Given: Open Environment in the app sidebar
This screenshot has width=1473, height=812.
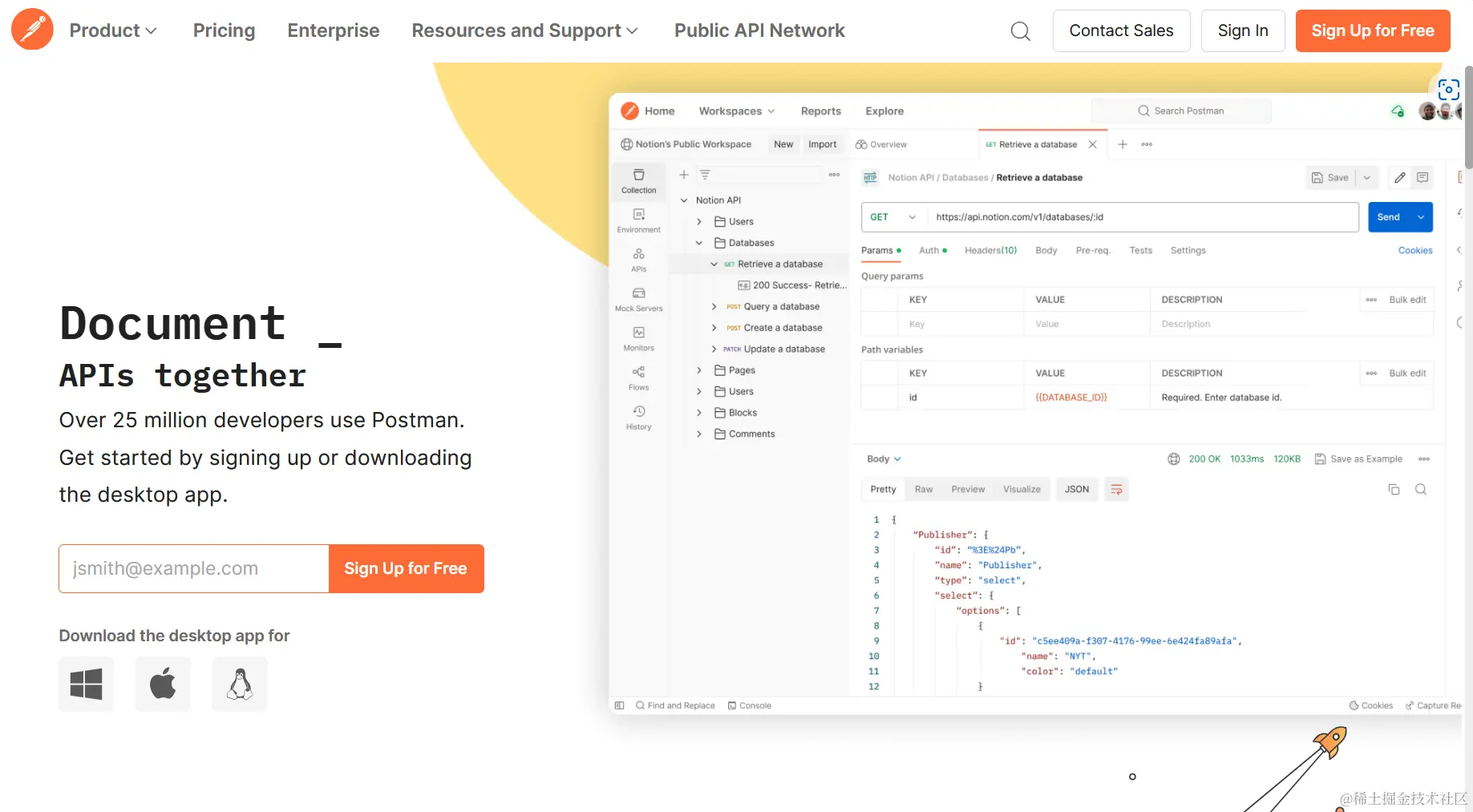Looking at the screenshot, I should [x=638, y=220].
